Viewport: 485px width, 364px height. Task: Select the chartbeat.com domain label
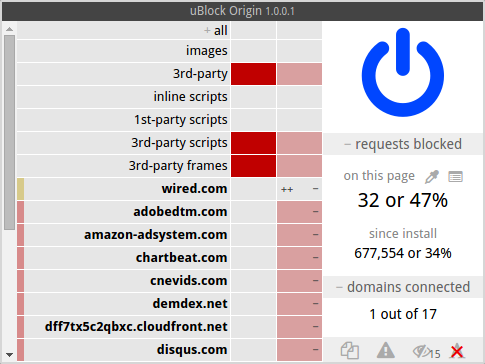181,258
